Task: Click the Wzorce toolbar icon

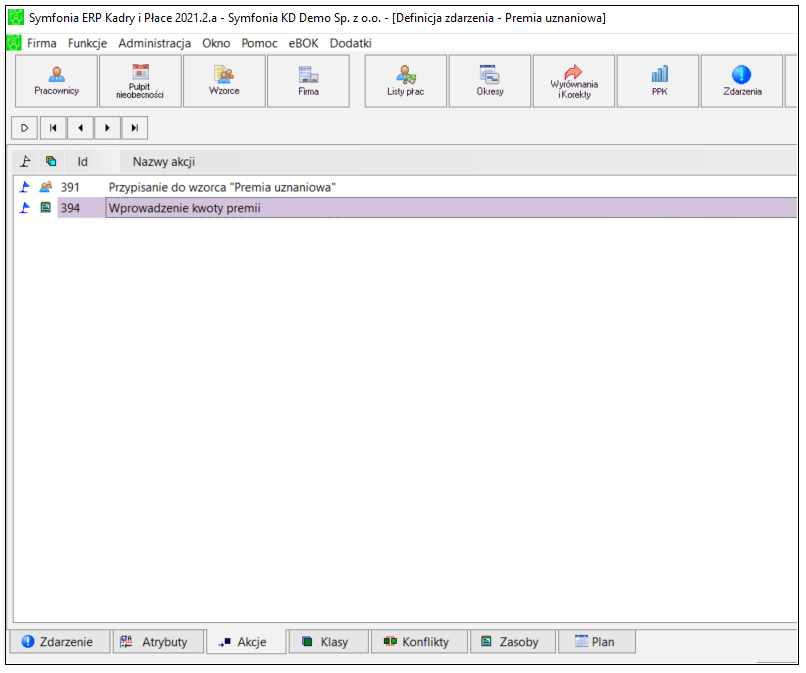Action: coord(224,81)
